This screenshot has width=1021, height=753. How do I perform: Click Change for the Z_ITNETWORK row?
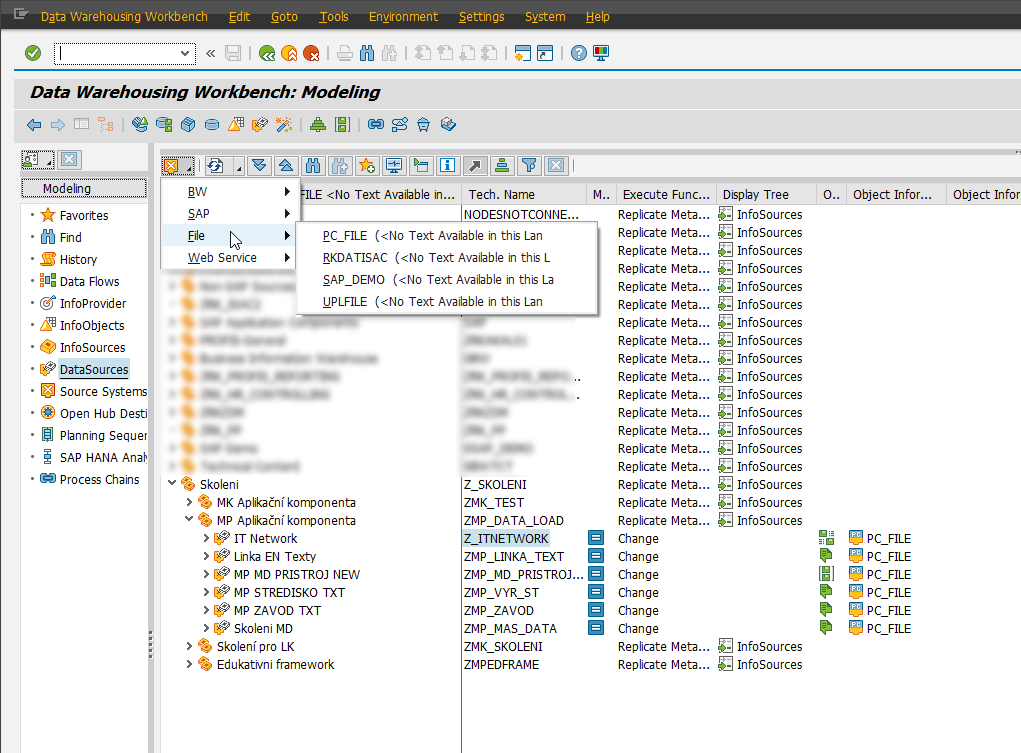click(x=637, y=539)
